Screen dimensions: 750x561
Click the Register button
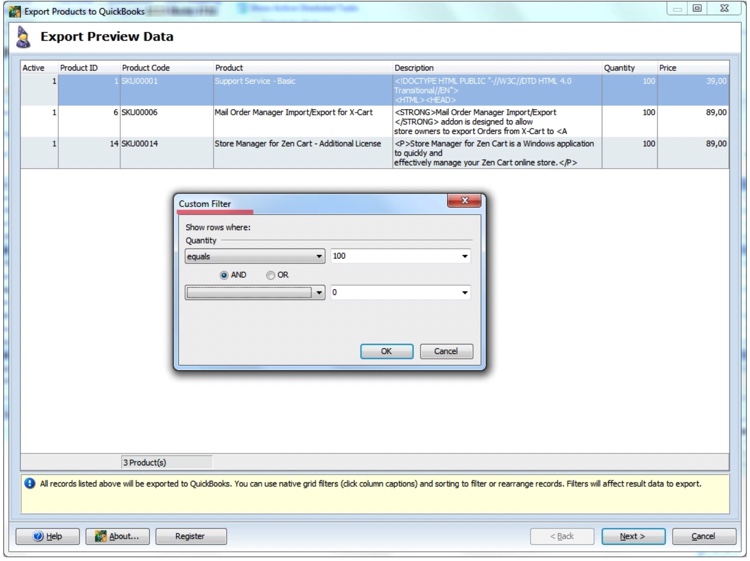pos(191,536)
